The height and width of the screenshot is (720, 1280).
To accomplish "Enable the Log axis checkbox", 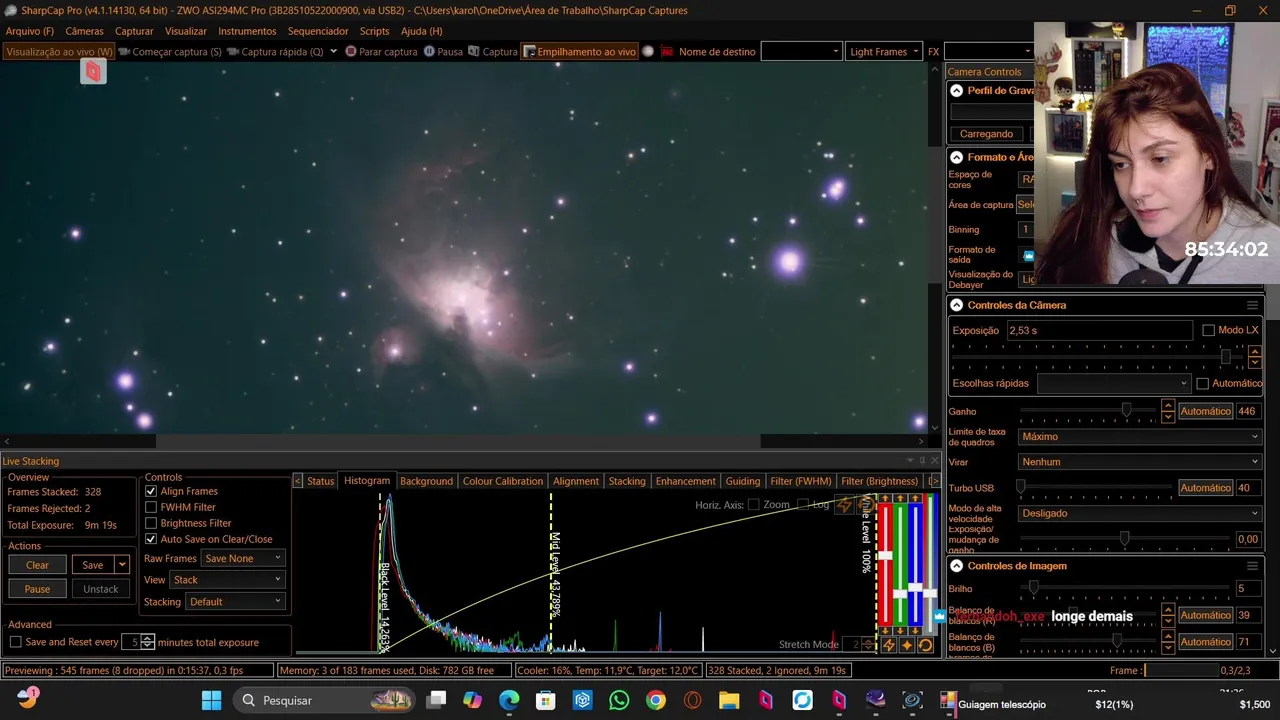I will (x=803, y=505).
